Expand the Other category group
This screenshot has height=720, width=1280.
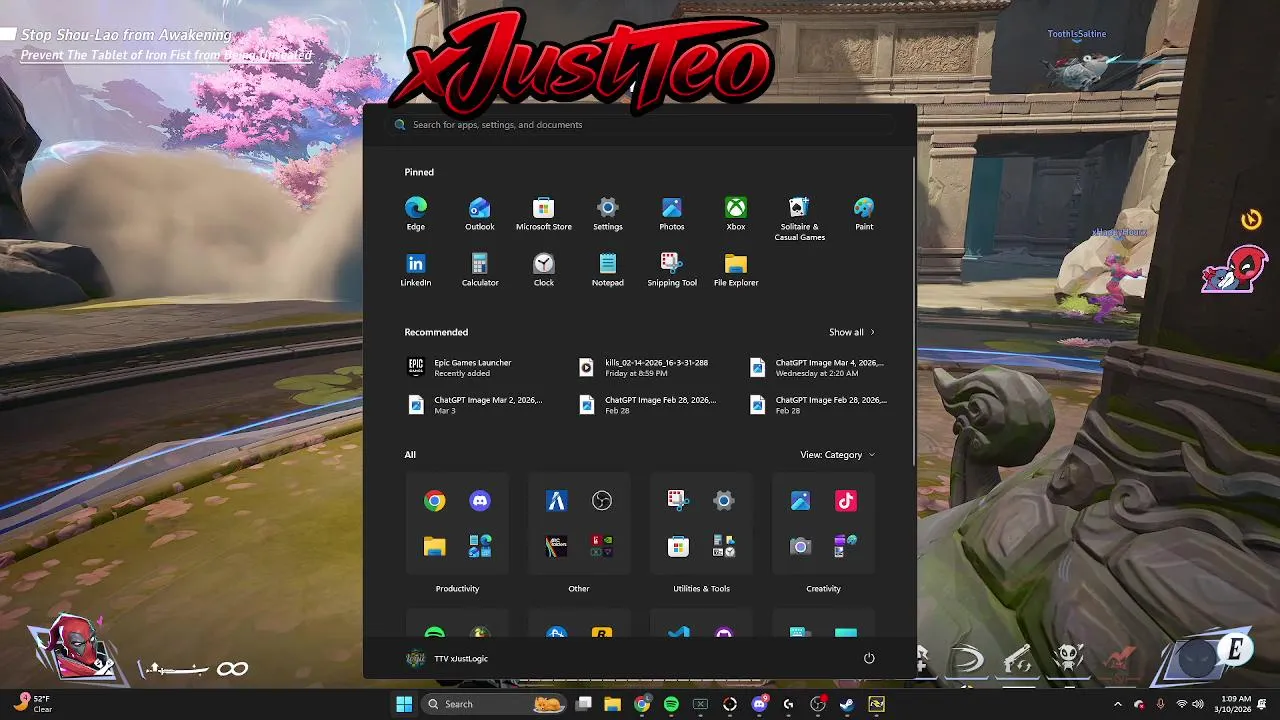coord(579,589)
